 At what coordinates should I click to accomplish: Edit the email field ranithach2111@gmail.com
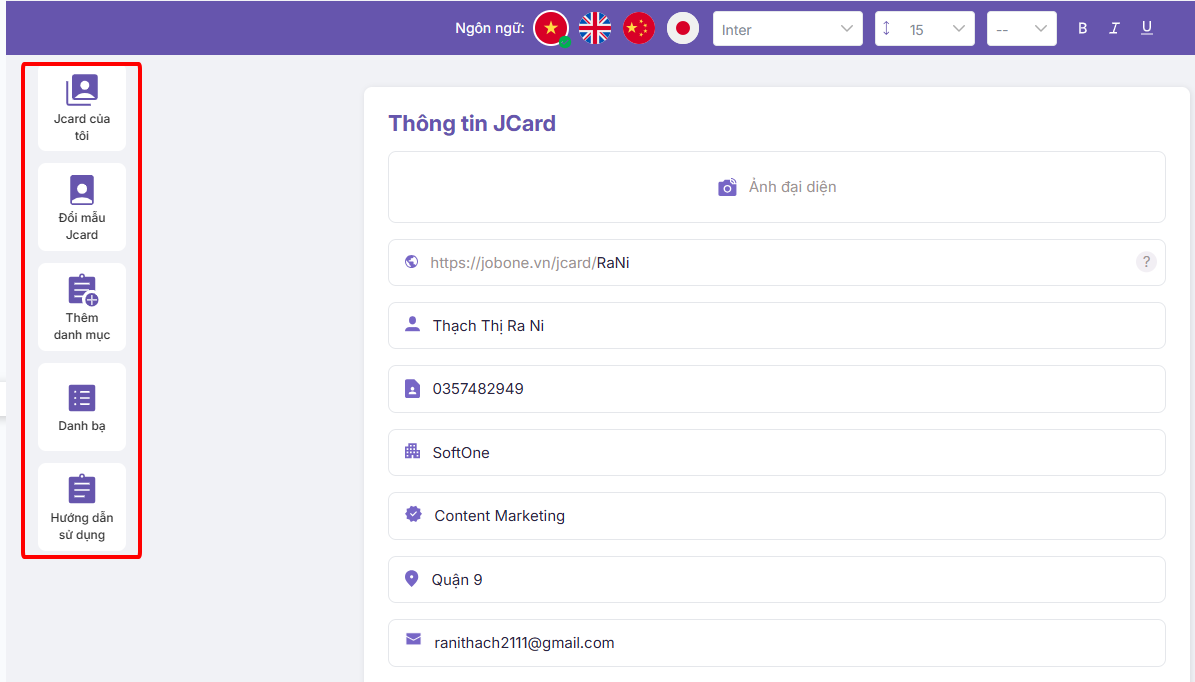pyautogui.click(x=777, y=643)
